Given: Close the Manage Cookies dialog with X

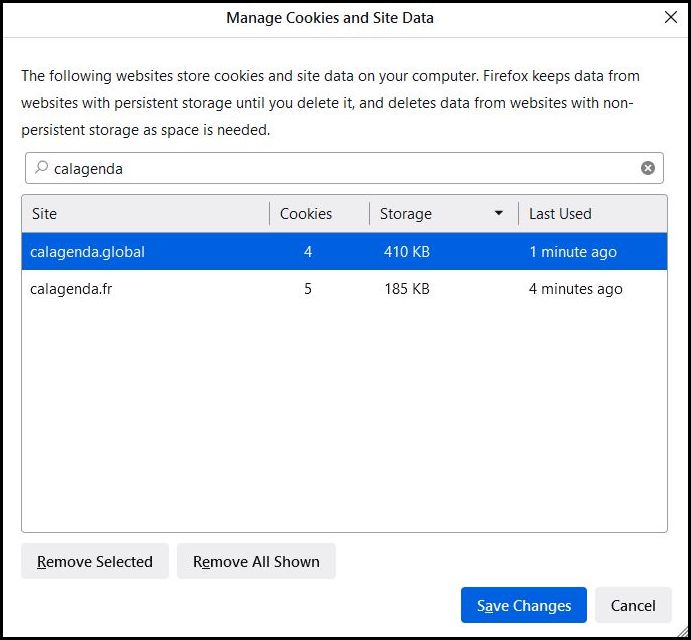Looking at the screenshot, I should tap(670, 18).
